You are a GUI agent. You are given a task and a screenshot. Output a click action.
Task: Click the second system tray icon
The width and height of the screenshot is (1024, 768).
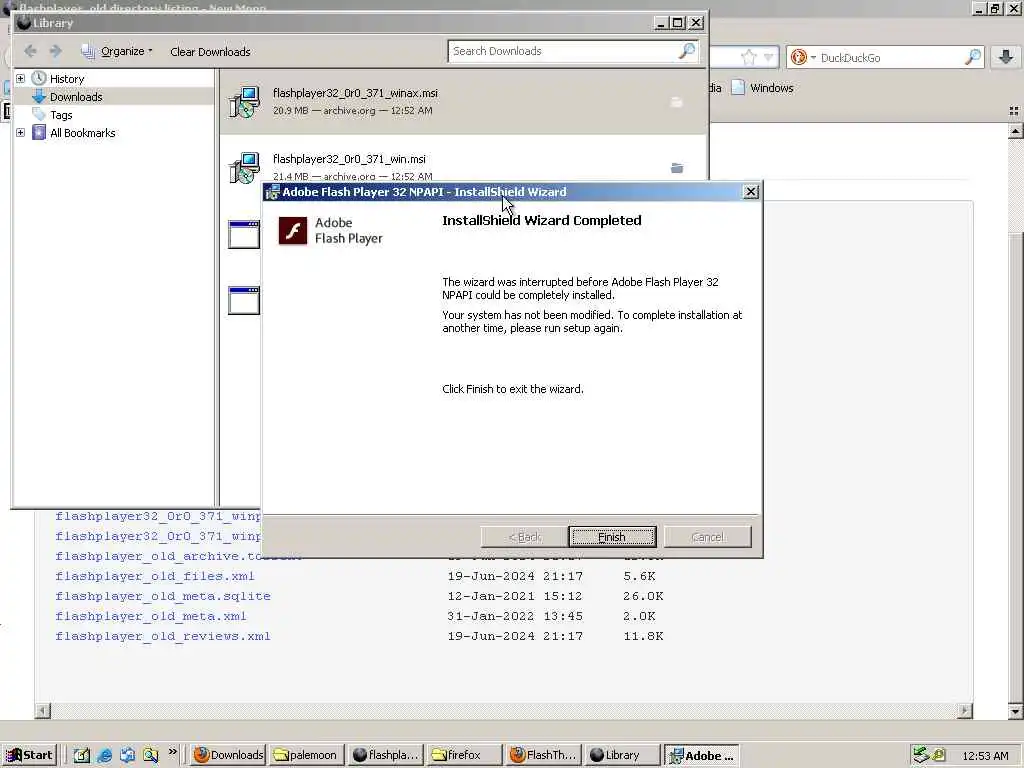tap(938, 755)
